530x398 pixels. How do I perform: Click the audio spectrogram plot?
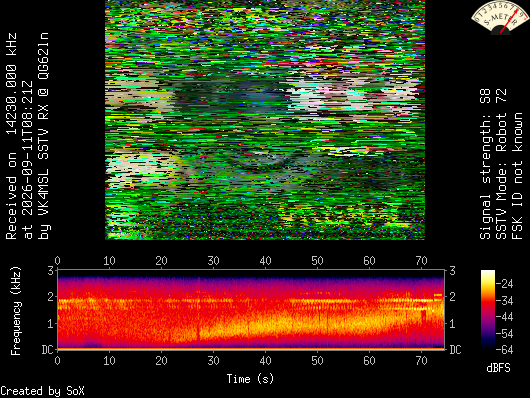251,309
